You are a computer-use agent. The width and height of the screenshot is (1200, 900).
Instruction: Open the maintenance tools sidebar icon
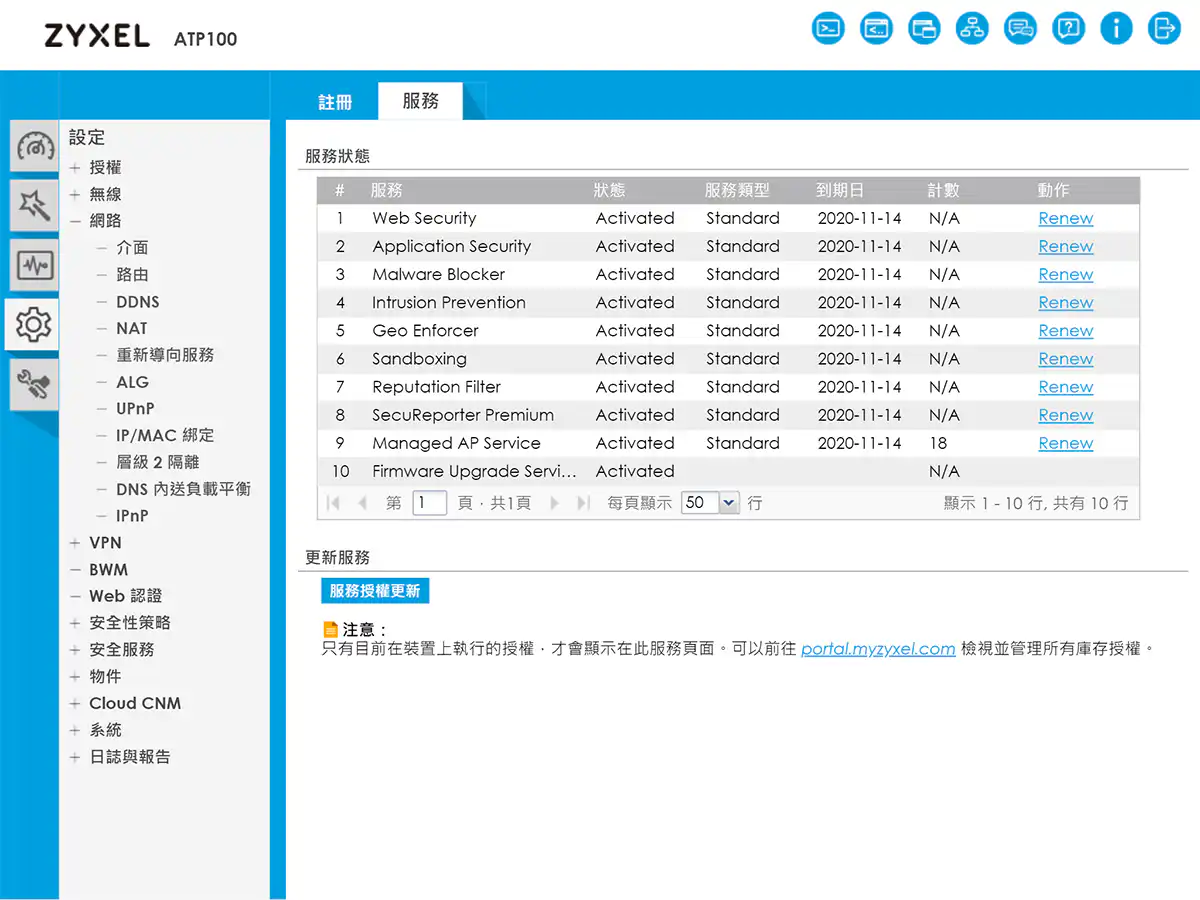(x=35, y=385)
